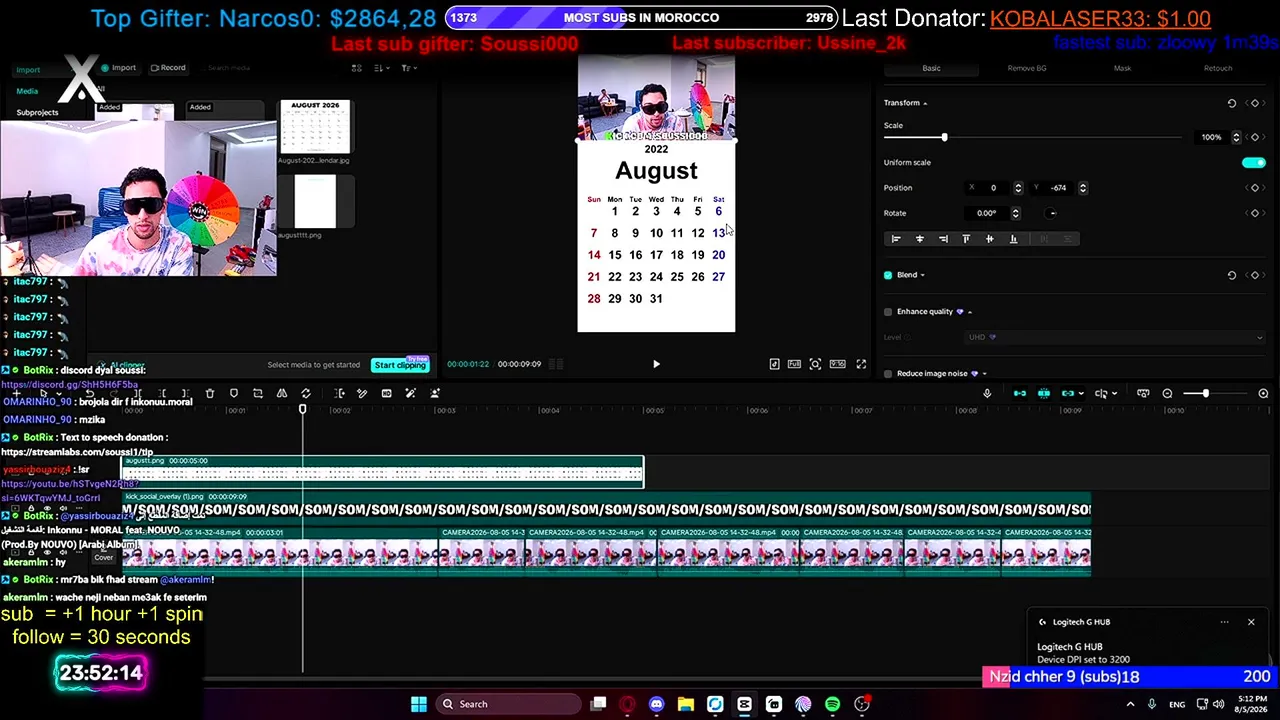Click the preview scopes focus-frame icon
The height and width of the screenshot is (720, 1280).
815,364
